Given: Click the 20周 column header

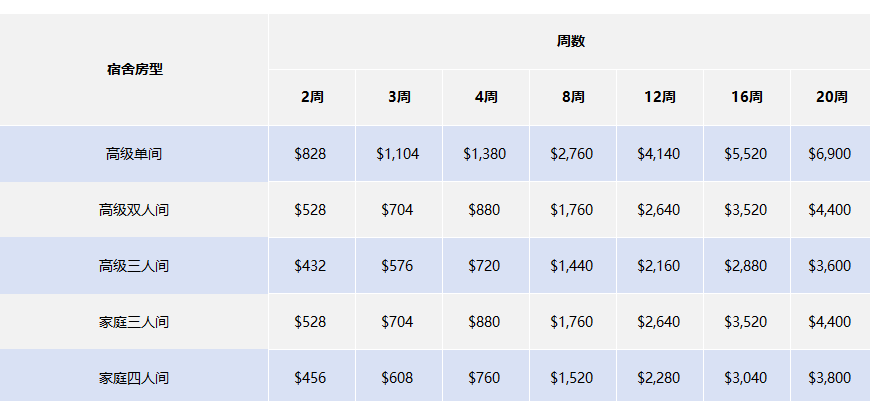Looking at the screenshot, I should (831, 98).
